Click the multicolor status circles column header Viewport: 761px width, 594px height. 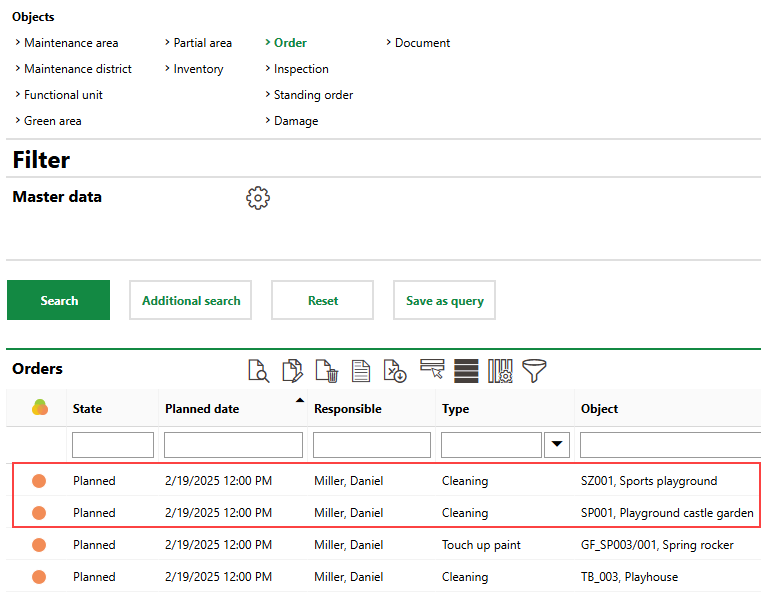point(39,408)
